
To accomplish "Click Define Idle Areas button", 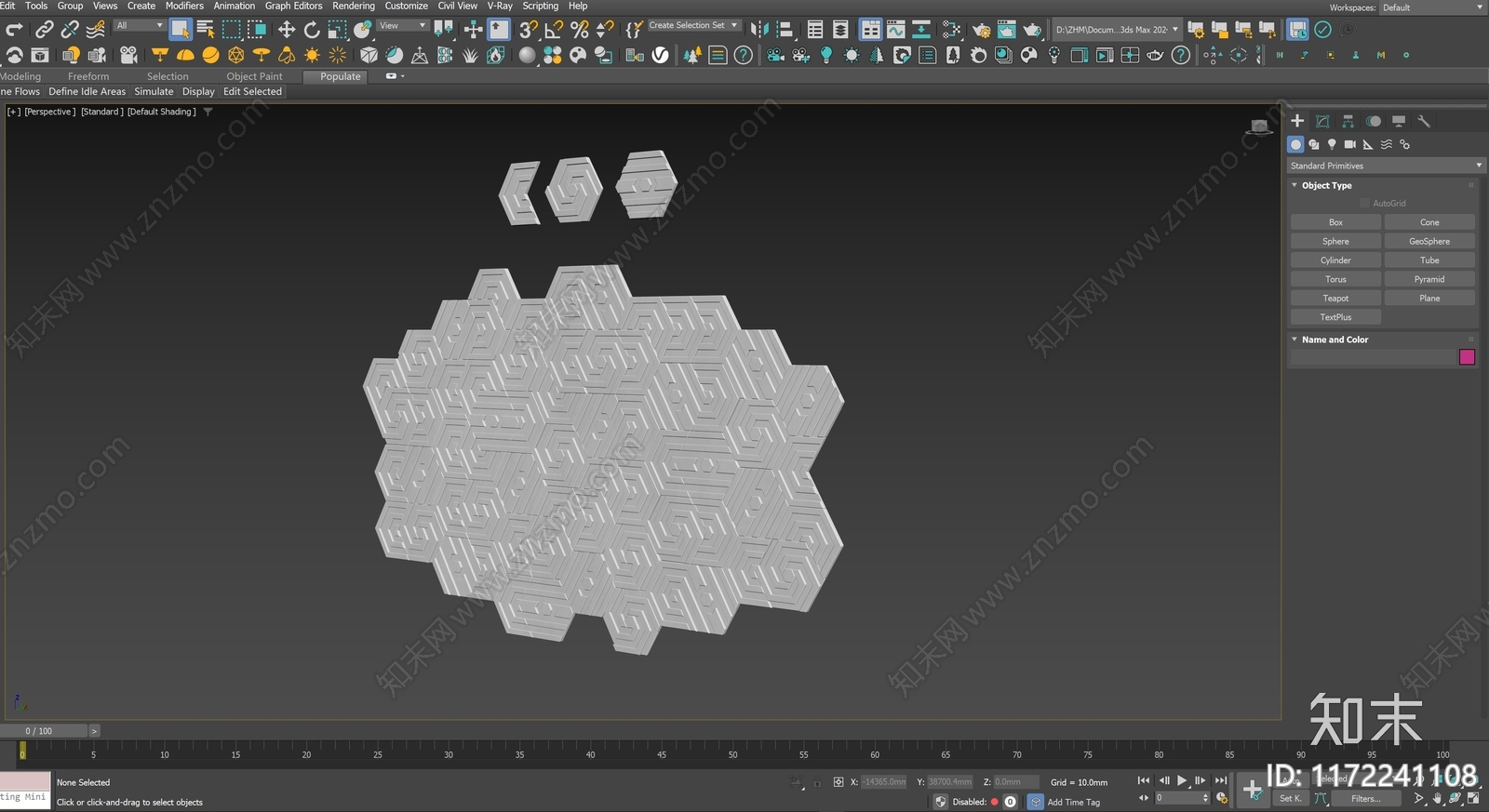I will [x=87, y=91].
